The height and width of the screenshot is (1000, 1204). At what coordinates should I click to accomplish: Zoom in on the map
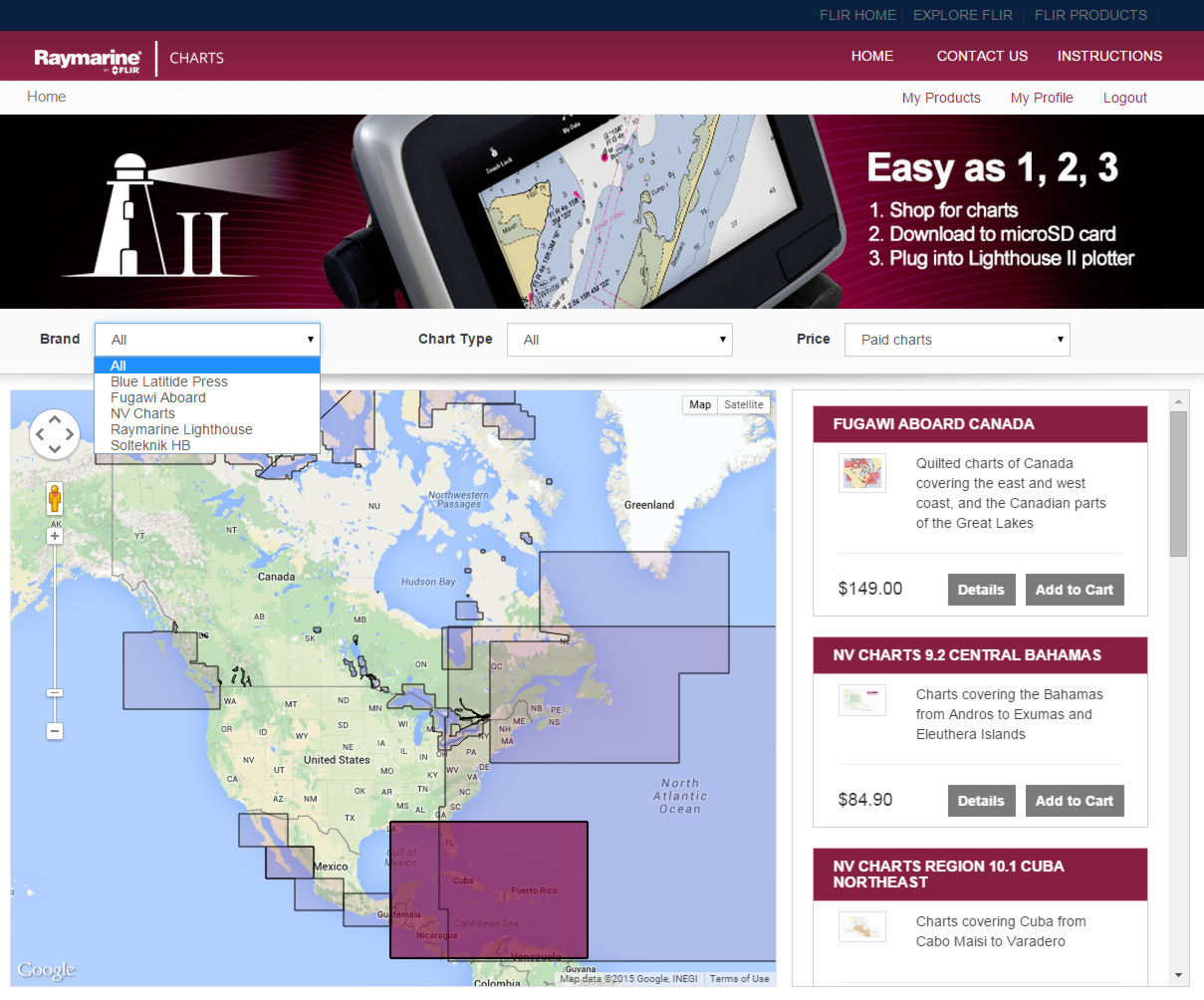(55, 536)
